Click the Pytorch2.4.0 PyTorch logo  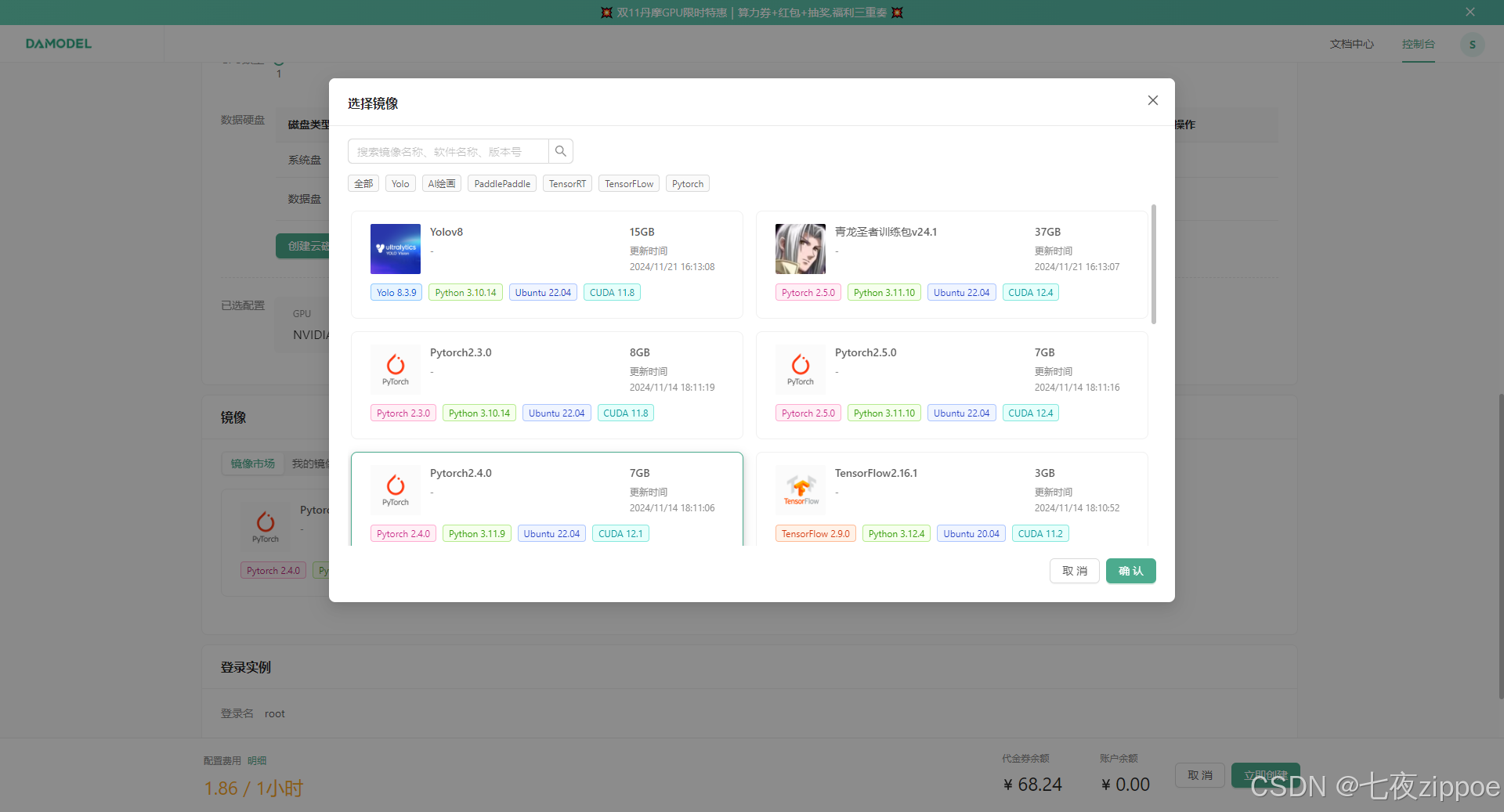coord(396,490)
